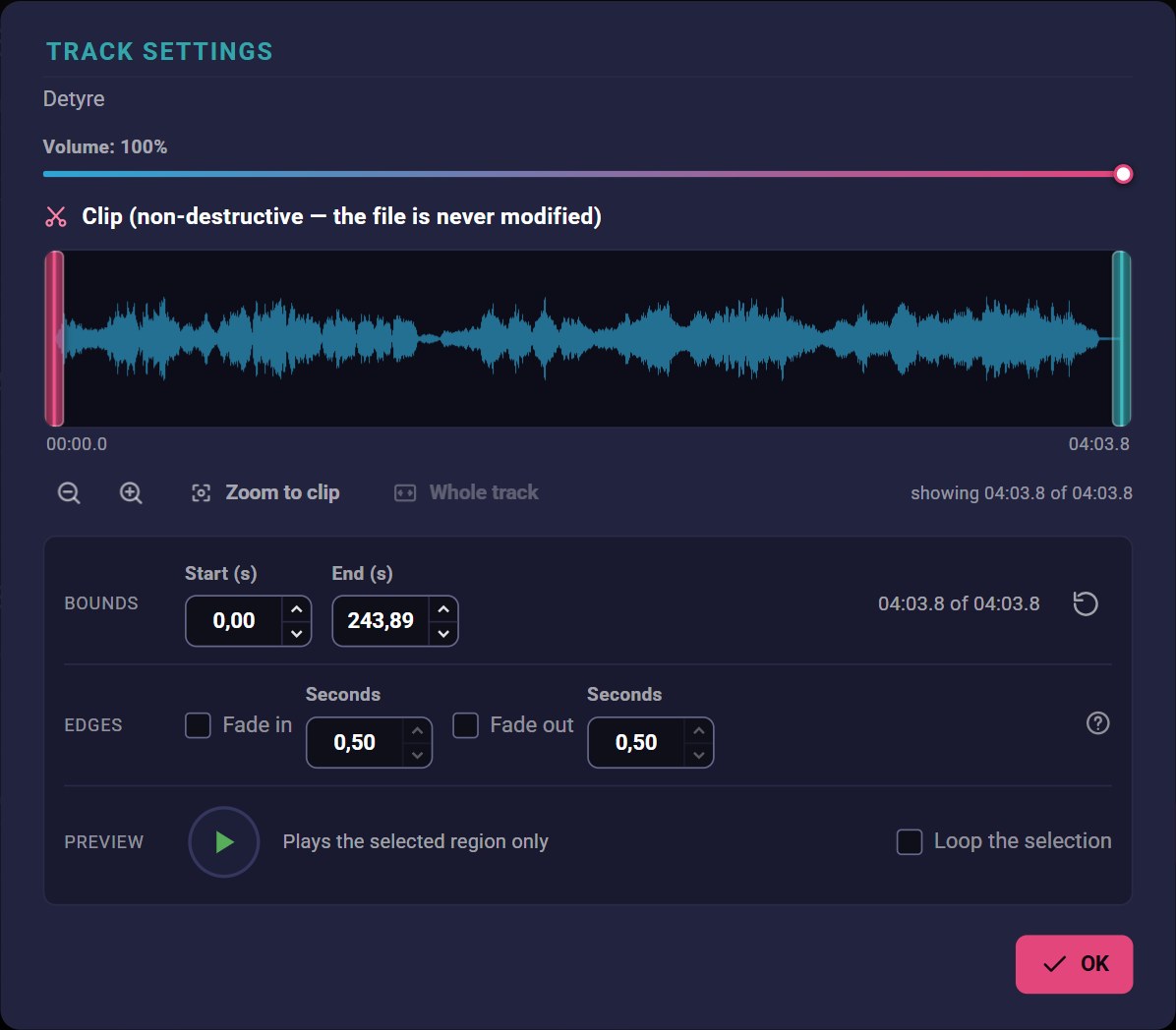Click the Zoom to clip button
The image size is (1176, 1030).
click(265, 492)
